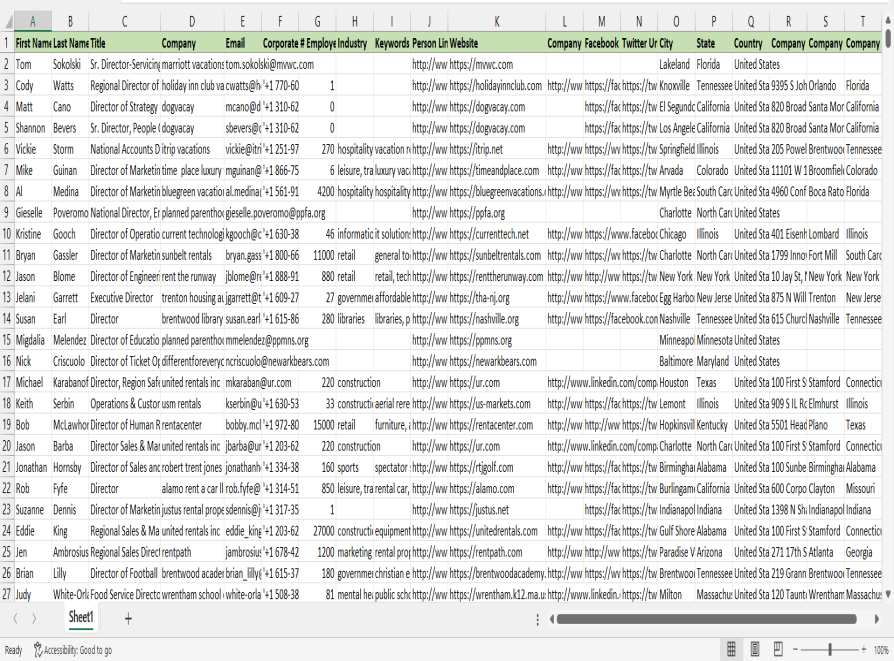Click the vertical scrollbar down arrow
This screenshot has width=894, height=661.
[x=887, y=594]
